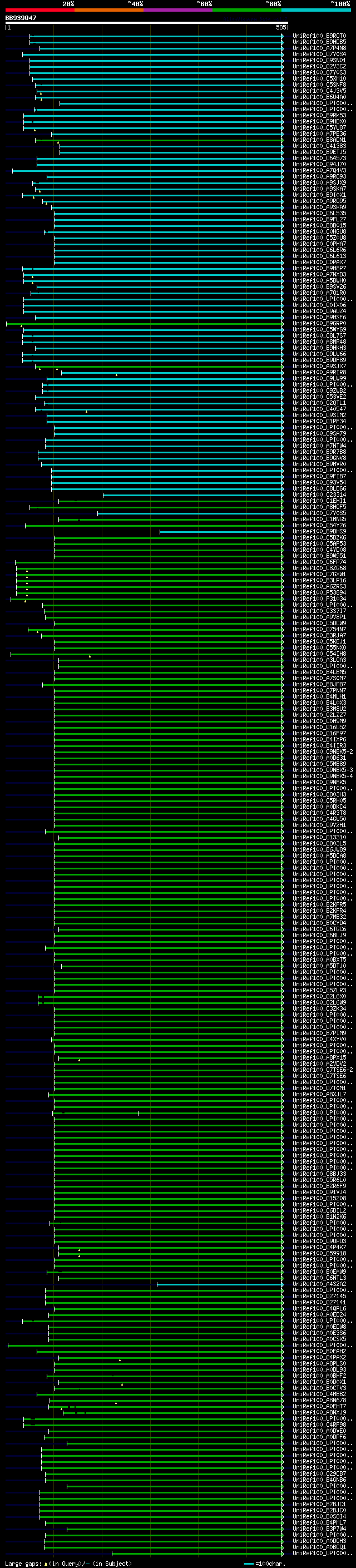This screenshot has width=356, height=1568.
Task: Click hit label UniRef100_Q6L6R6
Action: click(x=319, y=250)
